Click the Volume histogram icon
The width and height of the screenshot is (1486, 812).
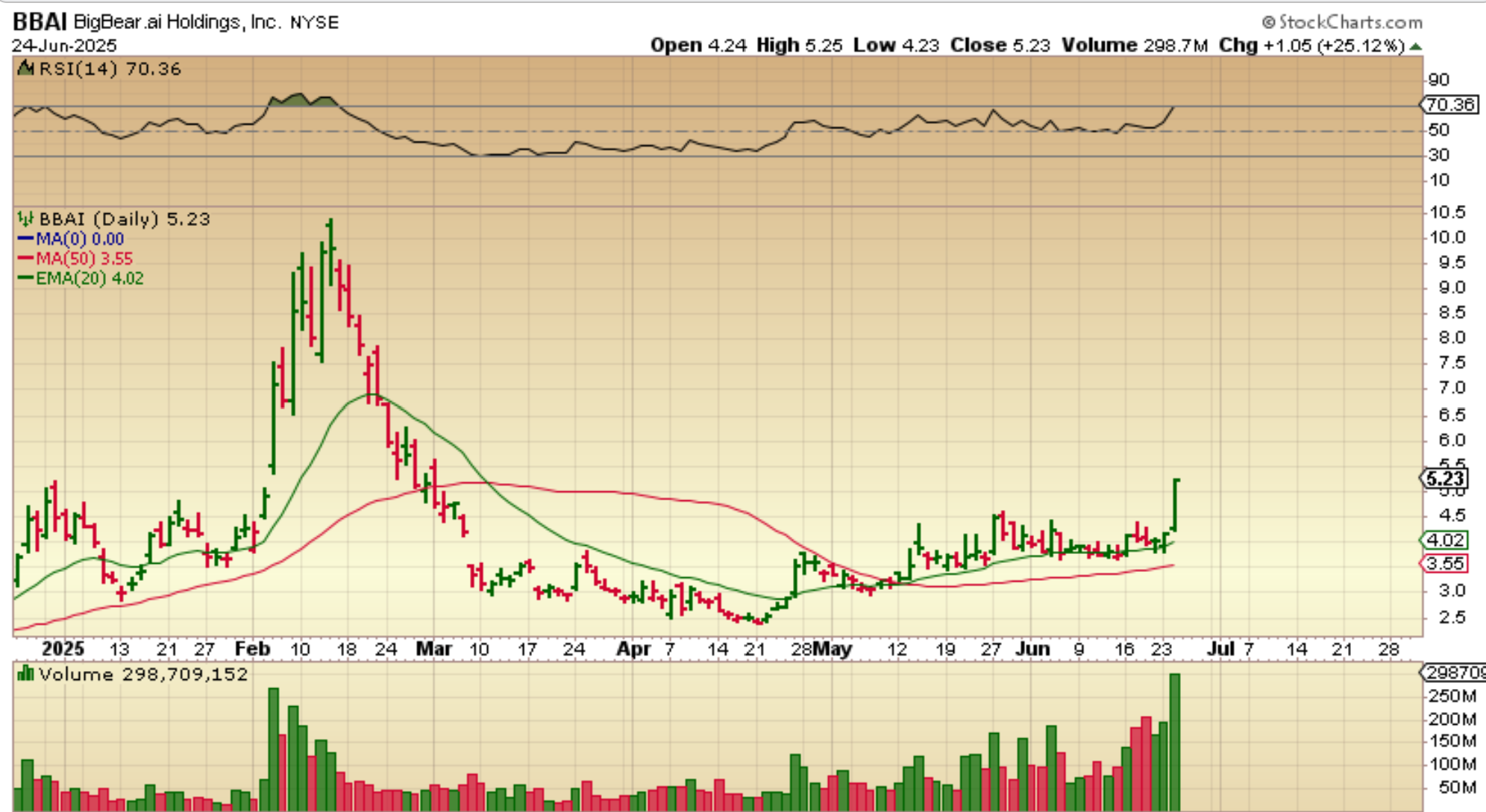pyautogui.click(x=25, y=674)
